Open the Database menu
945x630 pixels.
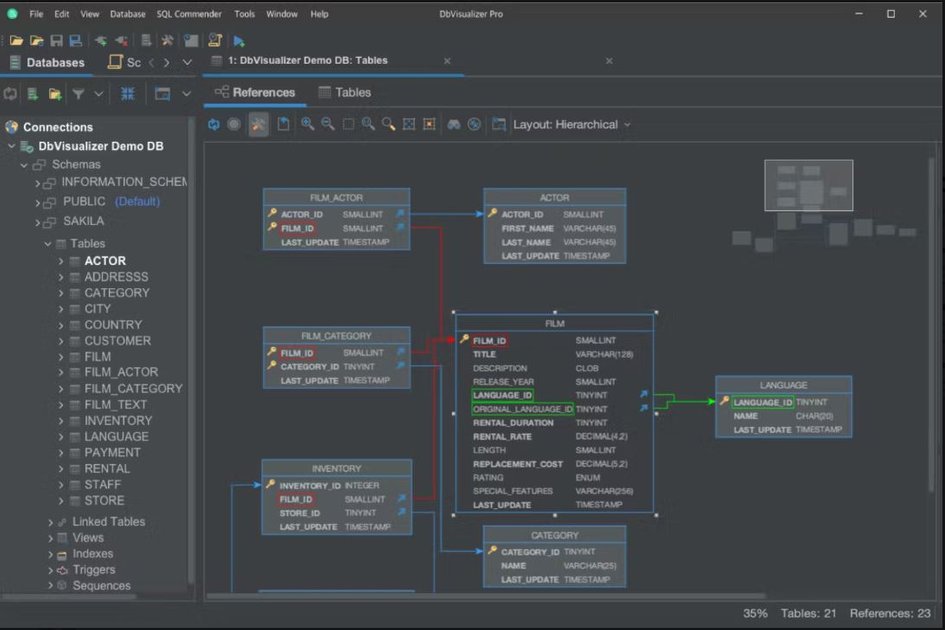[128, 13]
